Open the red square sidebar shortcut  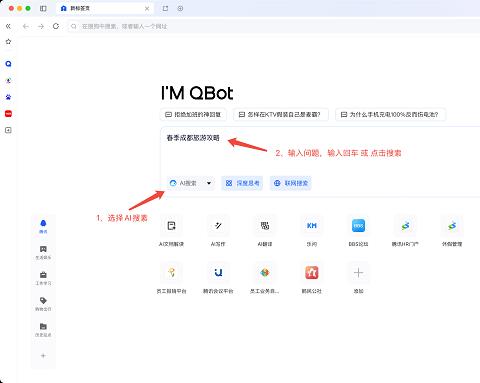(8, 114)
